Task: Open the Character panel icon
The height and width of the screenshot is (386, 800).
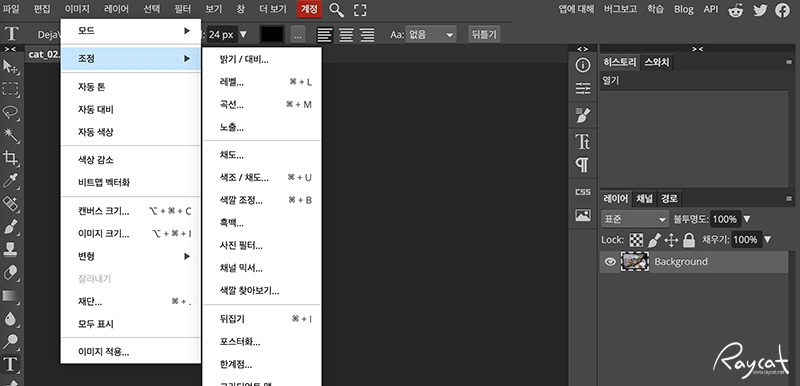Action: tap(583, 141)
